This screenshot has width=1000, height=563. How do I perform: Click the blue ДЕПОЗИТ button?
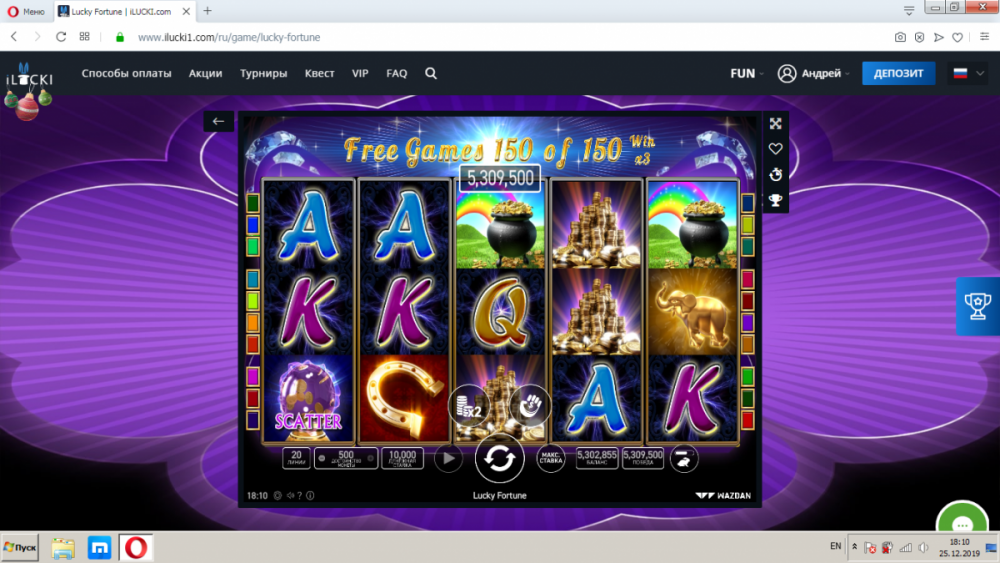(x=898, y=73)
